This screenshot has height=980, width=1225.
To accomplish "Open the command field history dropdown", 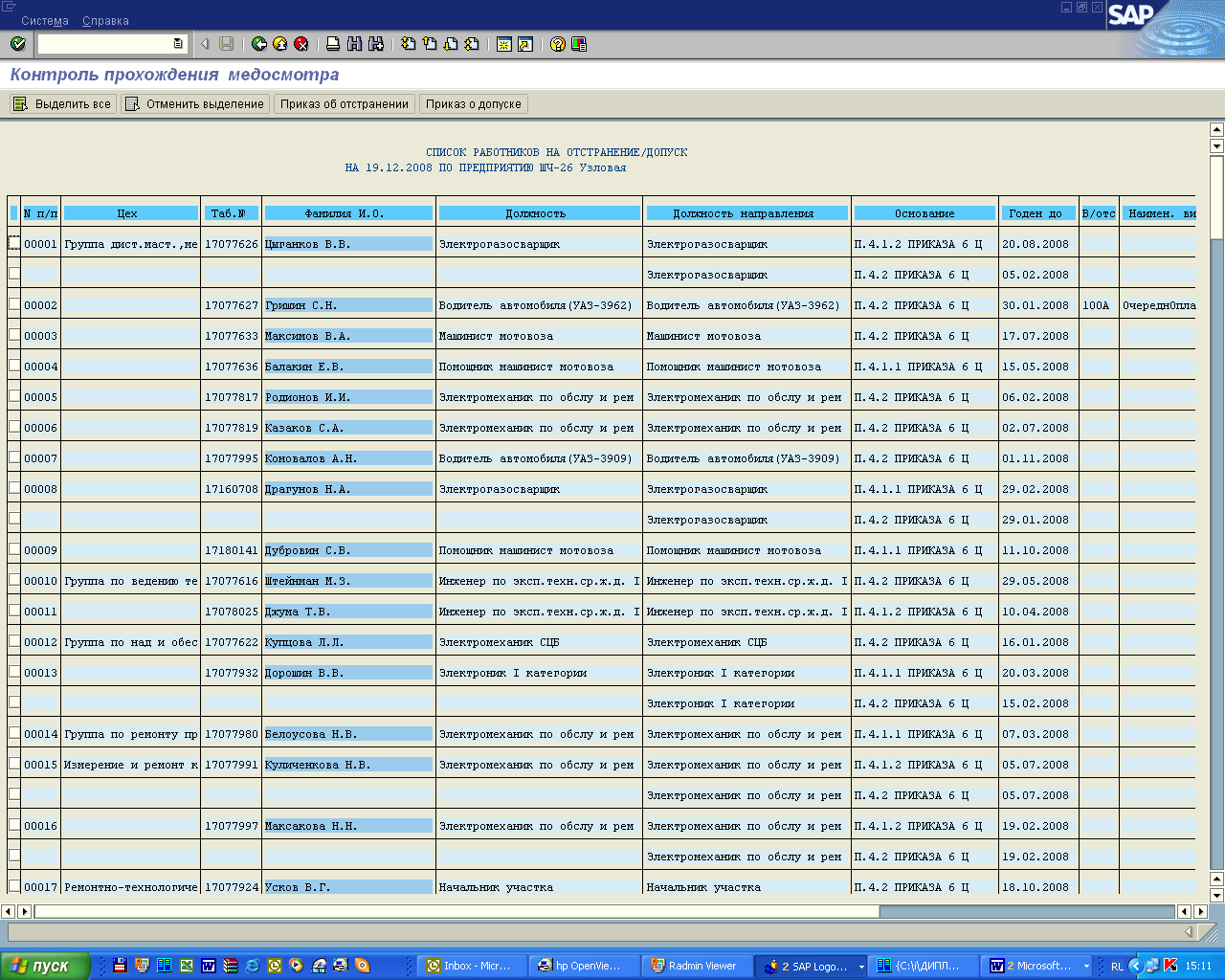I will (x=178, y=44).
